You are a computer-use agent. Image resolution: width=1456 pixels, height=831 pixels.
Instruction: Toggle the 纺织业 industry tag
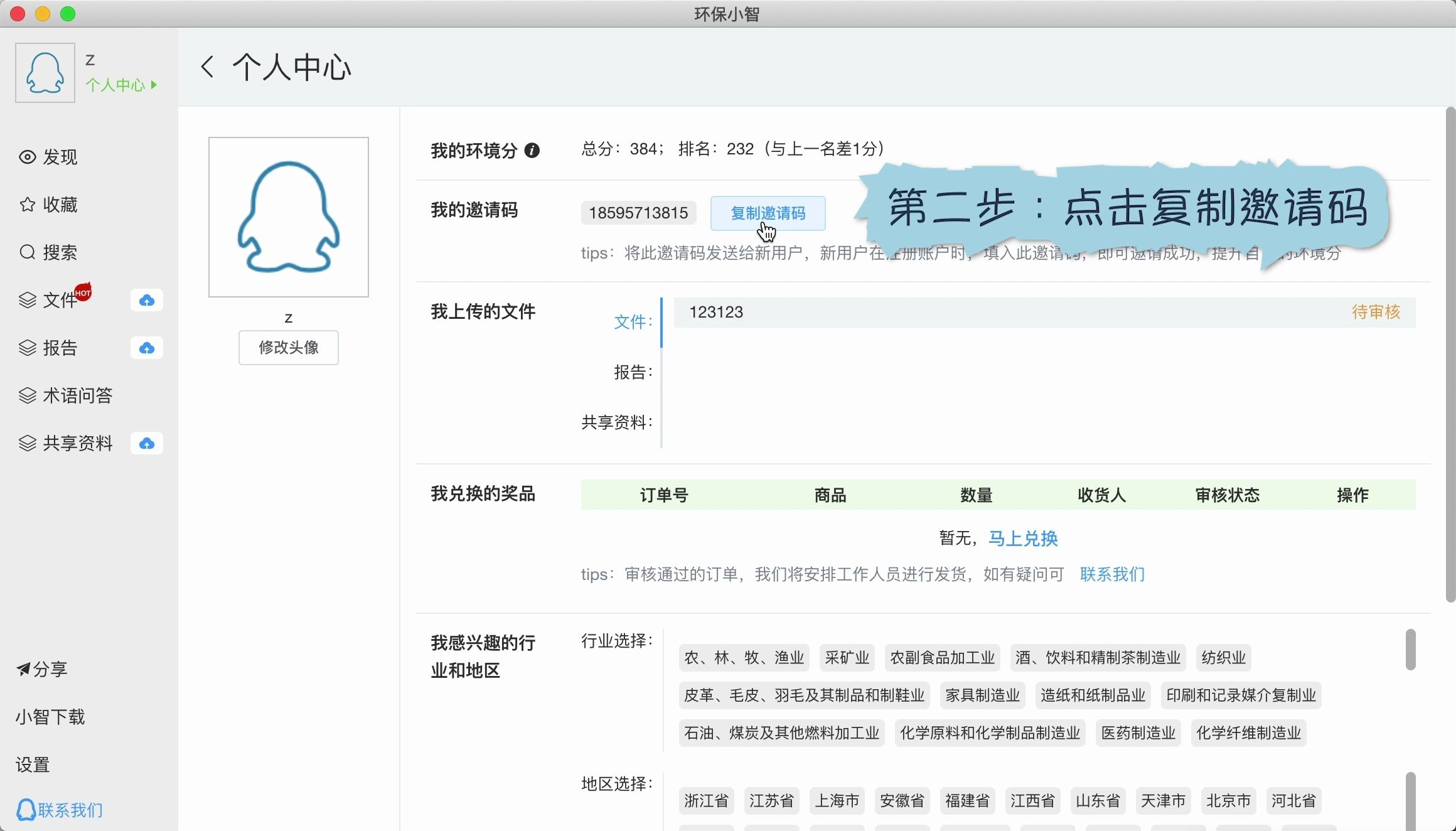pyautogui.click(x=1224, y=658)
